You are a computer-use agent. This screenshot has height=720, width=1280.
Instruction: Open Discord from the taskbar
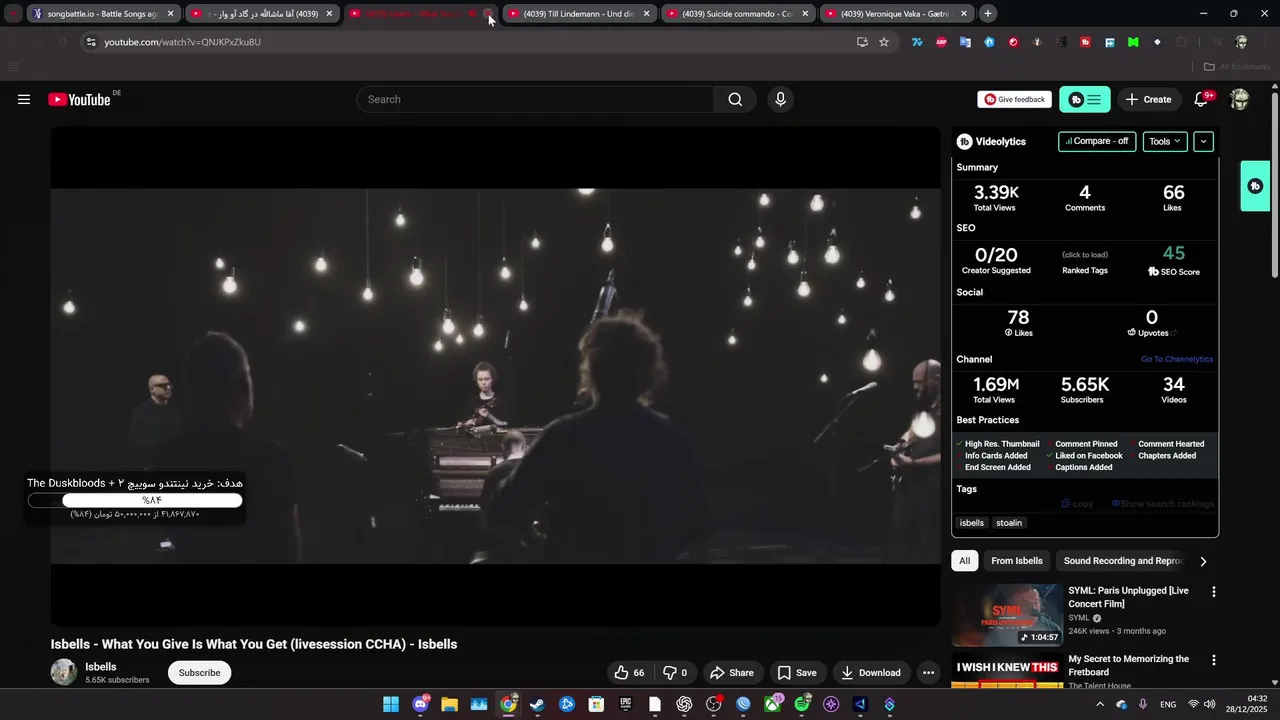point(420,704)
